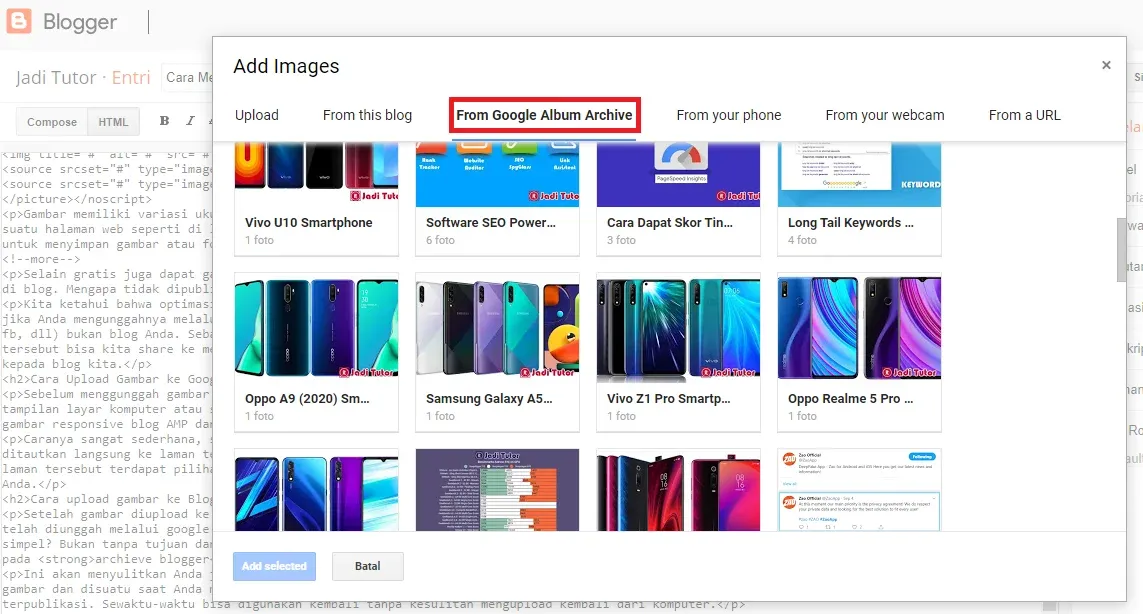Viewport: 1143px width, 614px height.
Task: Switch to the Upload tab
Action: tap(257, 115)
